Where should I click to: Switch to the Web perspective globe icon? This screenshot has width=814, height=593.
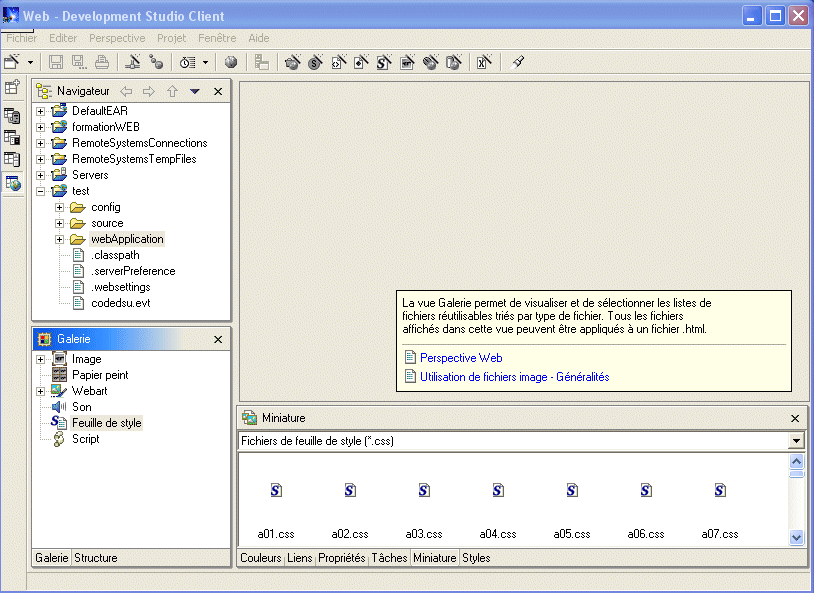[x=12, y=183]
